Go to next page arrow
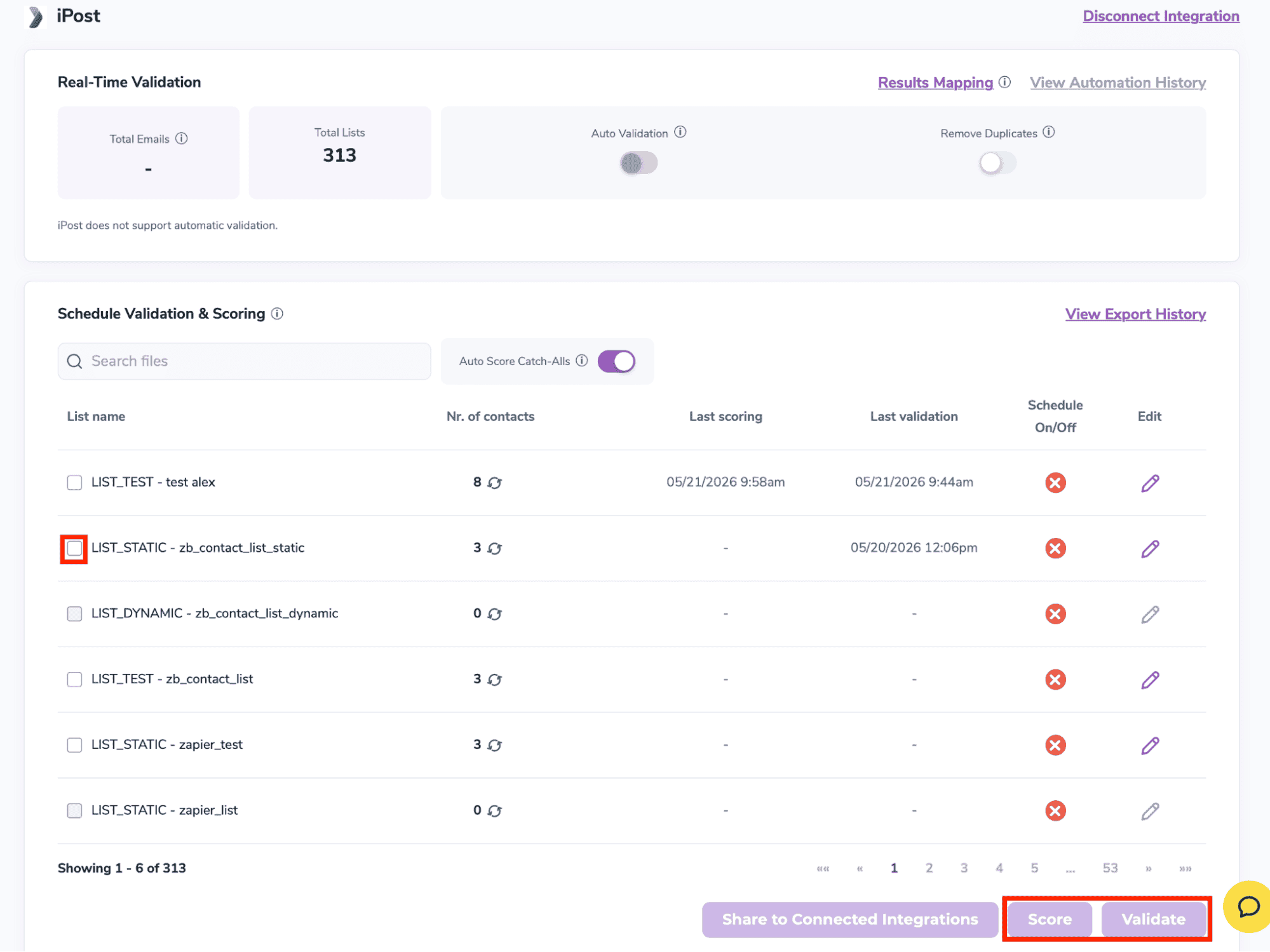1270x952 pixels. tap(1149, 869)
